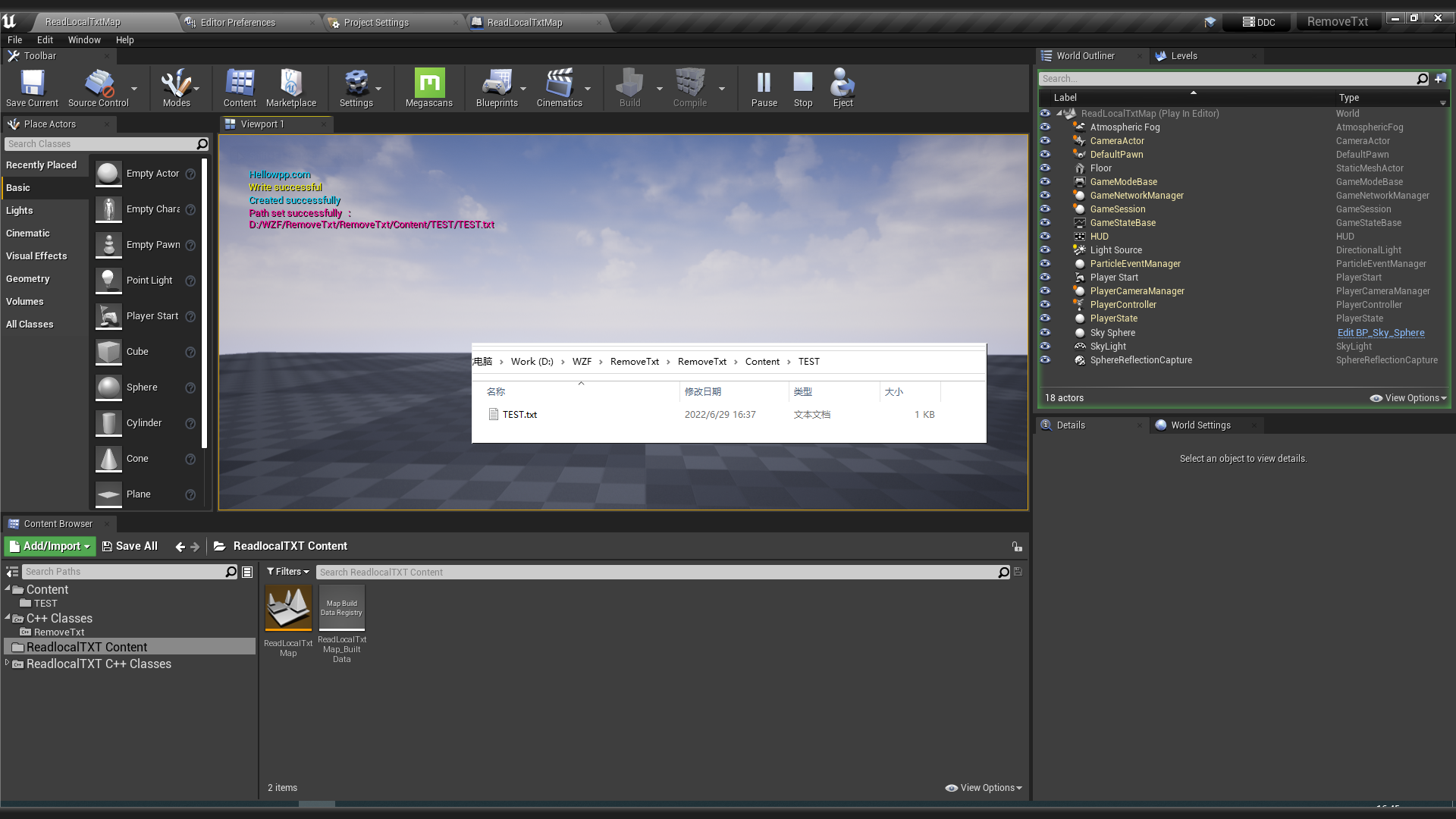Image resolution: width=1456 pixels, height=819 pixels.
Task: Expand the Filters dropdown in Content Browser
Action: [x=288, y=572]
